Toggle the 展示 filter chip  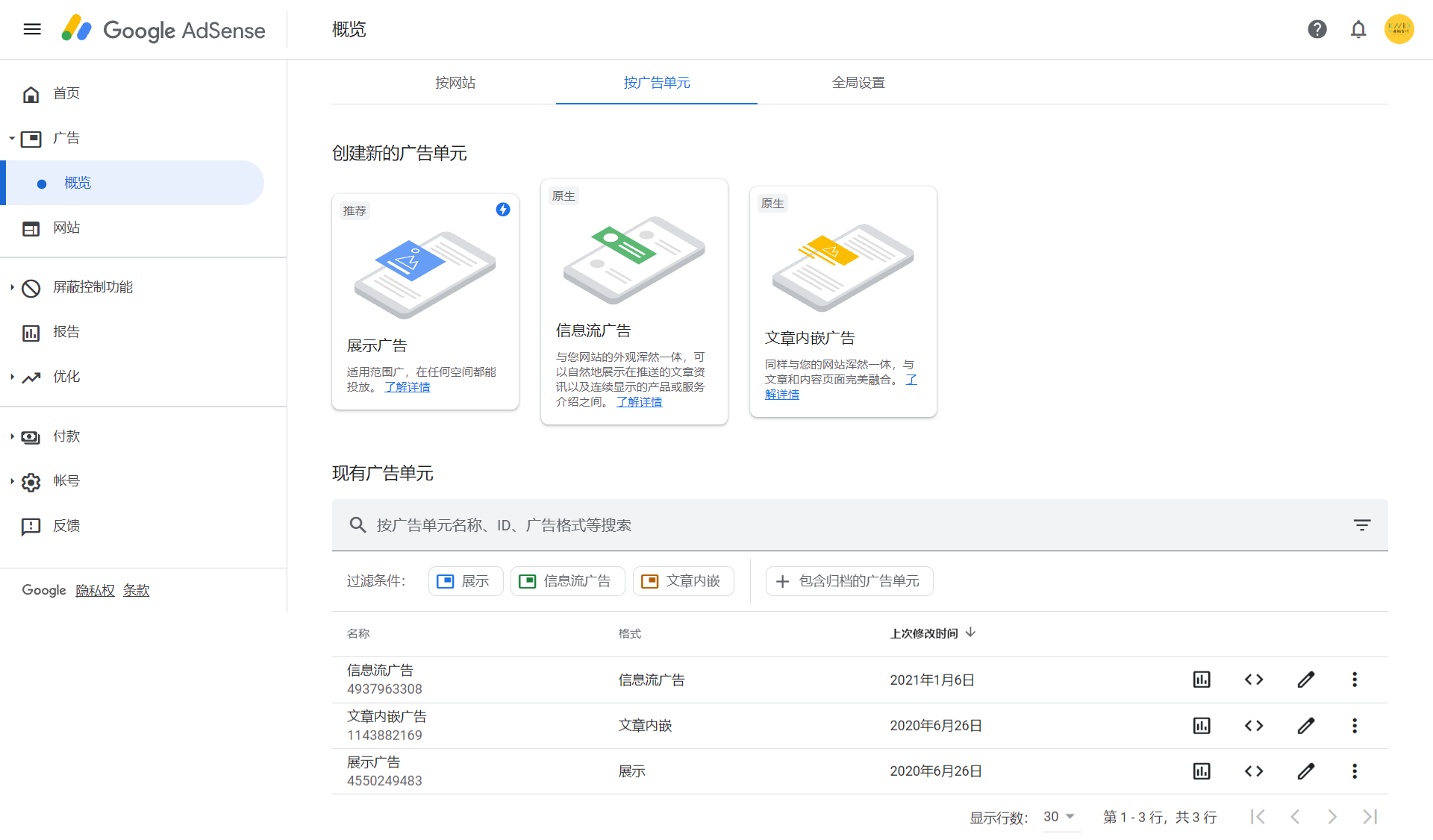(465, 581)
